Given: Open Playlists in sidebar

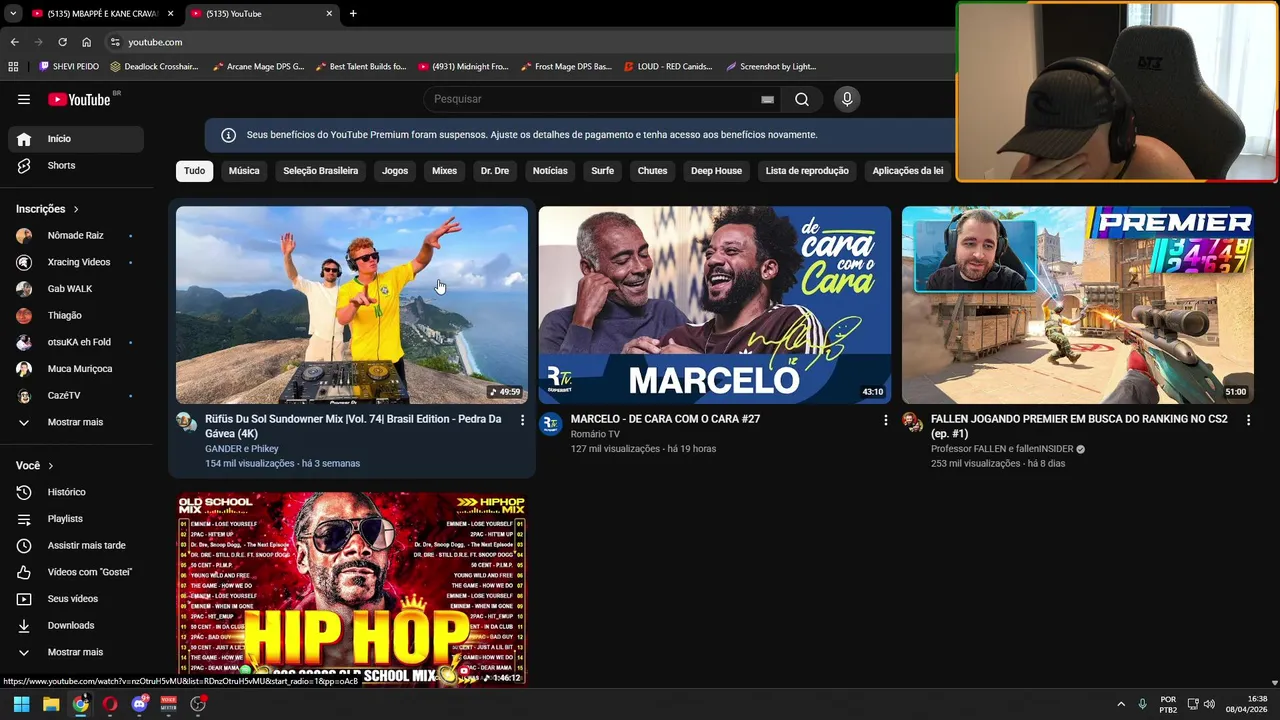Looking at the screenshot, I should 76,519.
